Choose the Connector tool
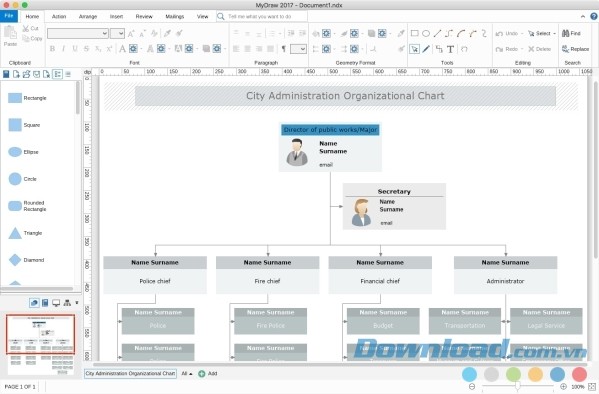599x394 pixels. (439, 49)
